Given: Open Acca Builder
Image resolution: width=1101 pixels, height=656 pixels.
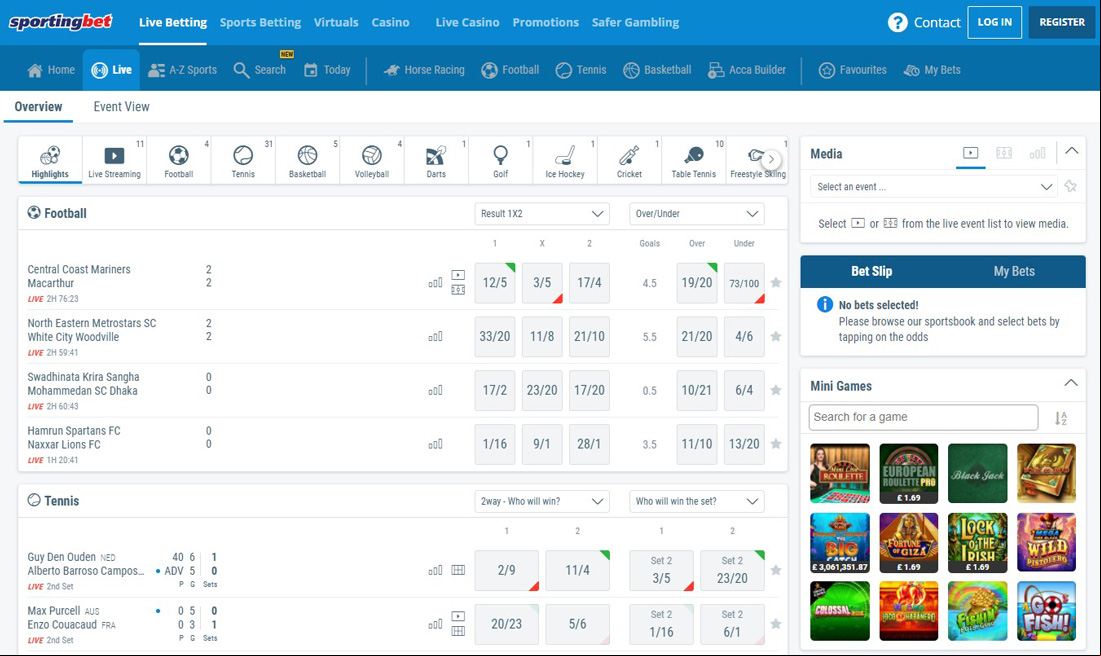Looking at the screenshot, I should coord(746,70).
